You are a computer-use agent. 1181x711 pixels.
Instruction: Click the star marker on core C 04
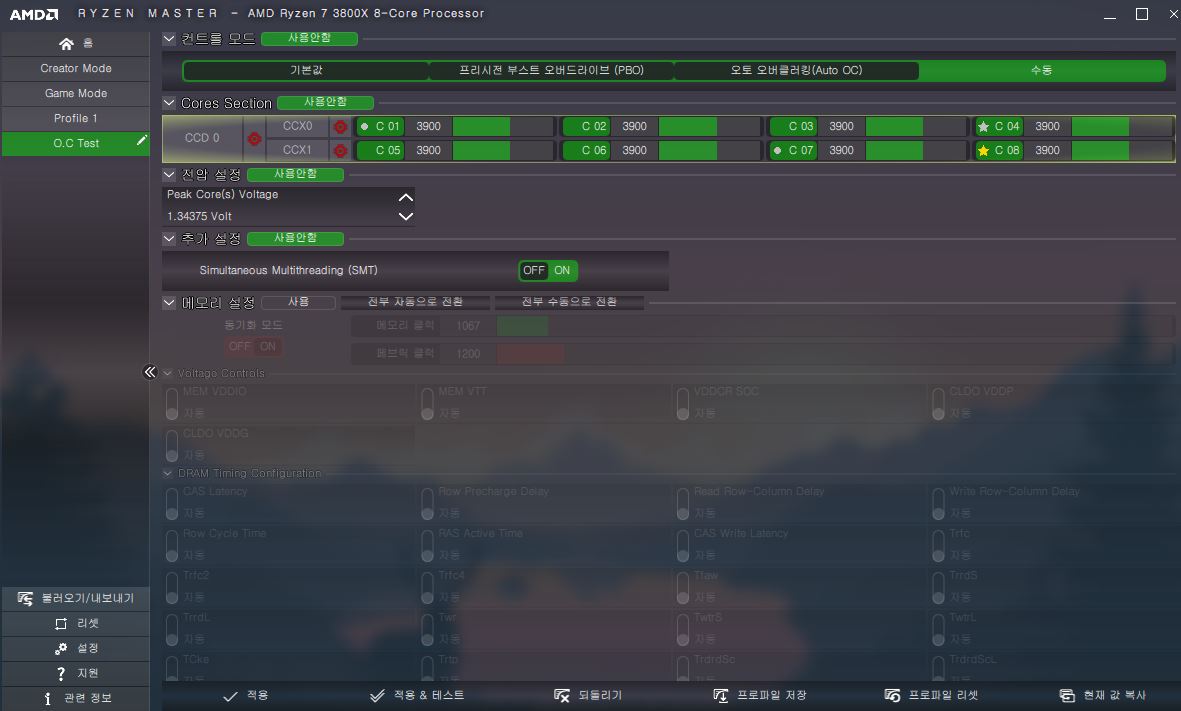[x=983, y=127]
